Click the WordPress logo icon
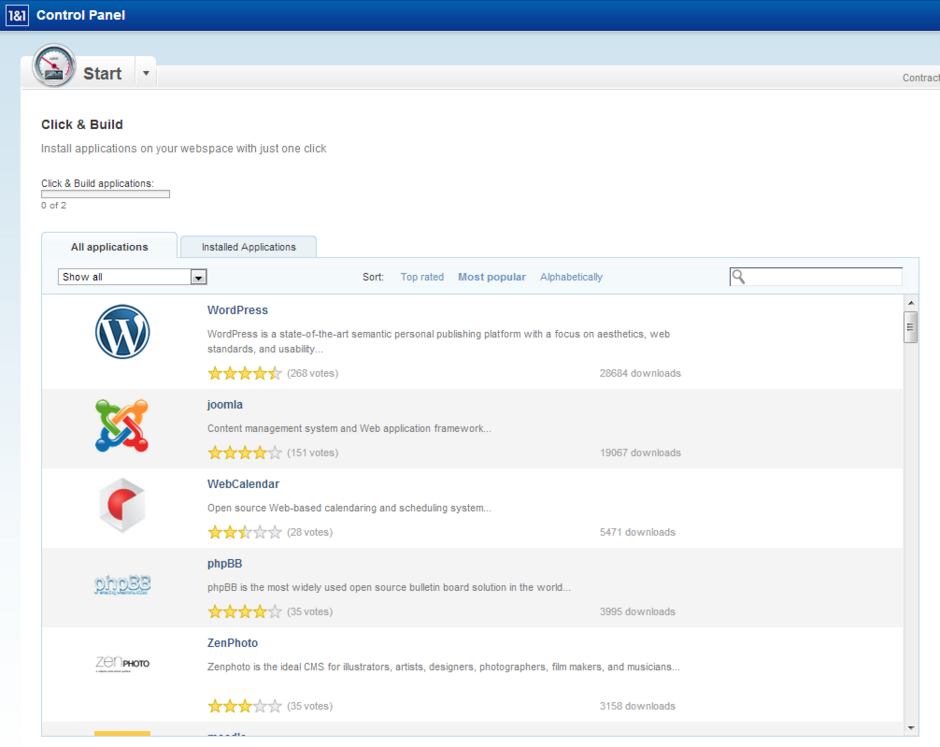940x747 pixels. 122,332
